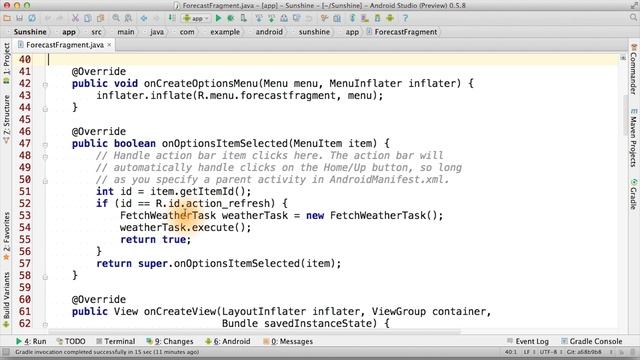Click the Copy icon in toolbar
This screenshot has height=360, width=640.
(x=87, y=18)
